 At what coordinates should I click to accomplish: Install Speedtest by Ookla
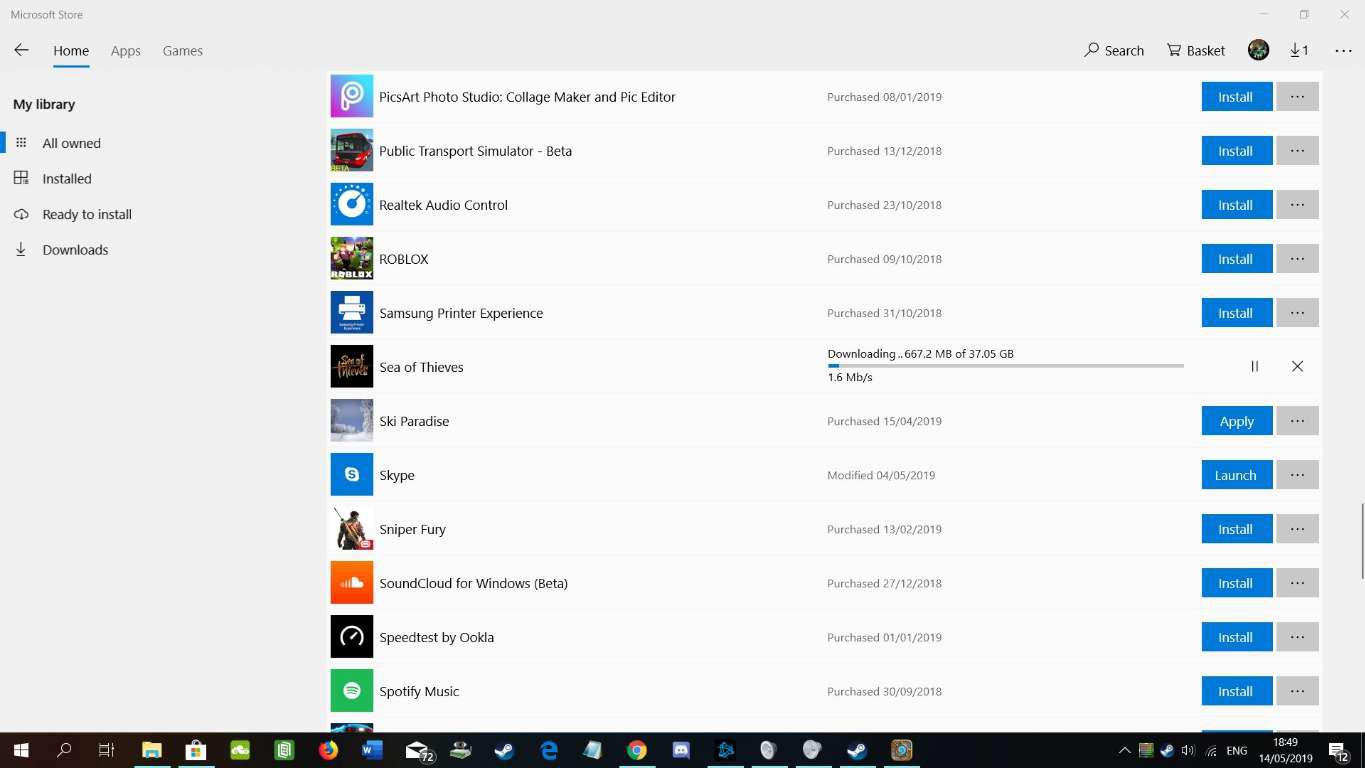(x=1236, y=636)
